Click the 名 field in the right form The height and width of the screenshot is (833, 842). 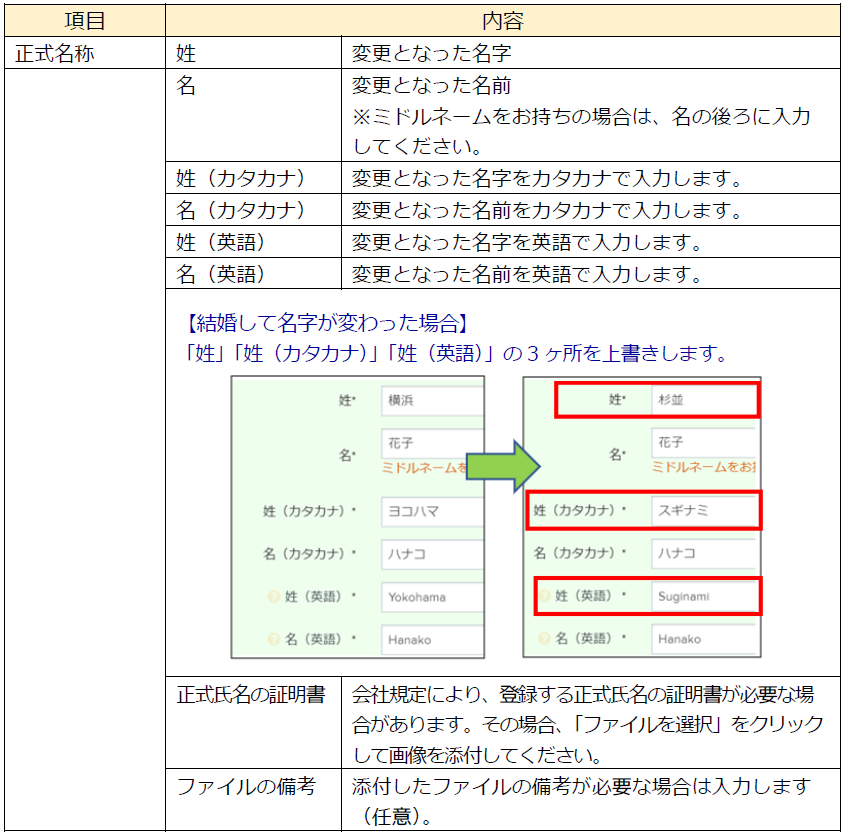point(703,442)
